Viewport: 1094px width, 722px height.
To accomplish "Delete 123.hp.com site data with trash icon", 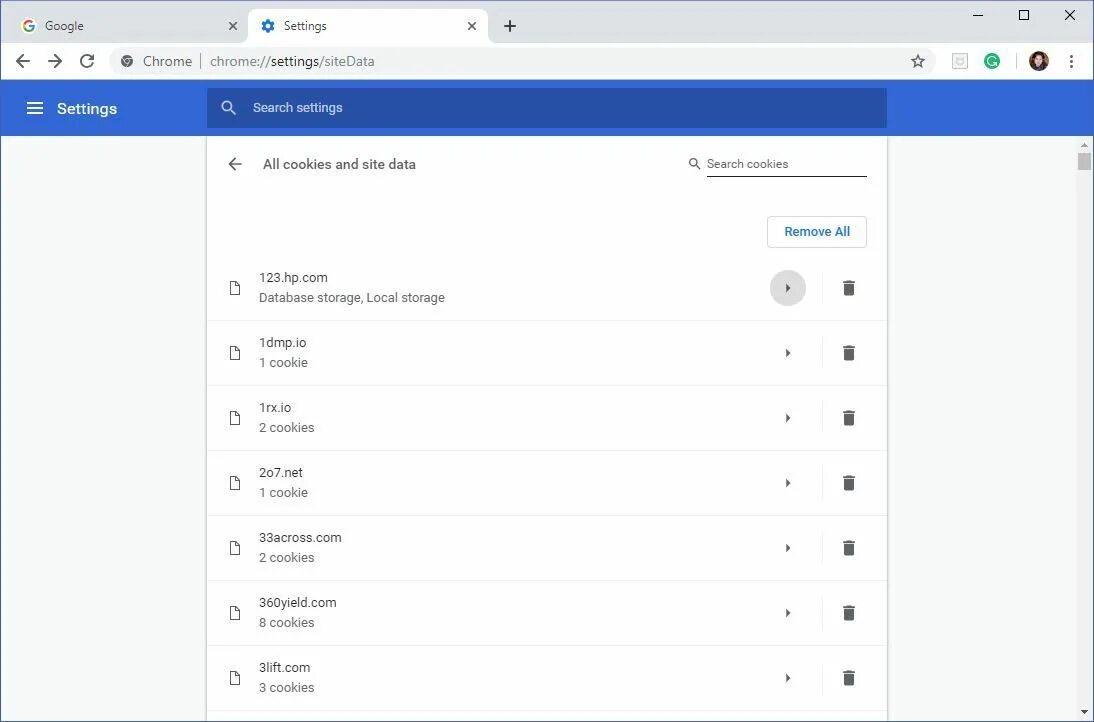I will tap(848, 288).
